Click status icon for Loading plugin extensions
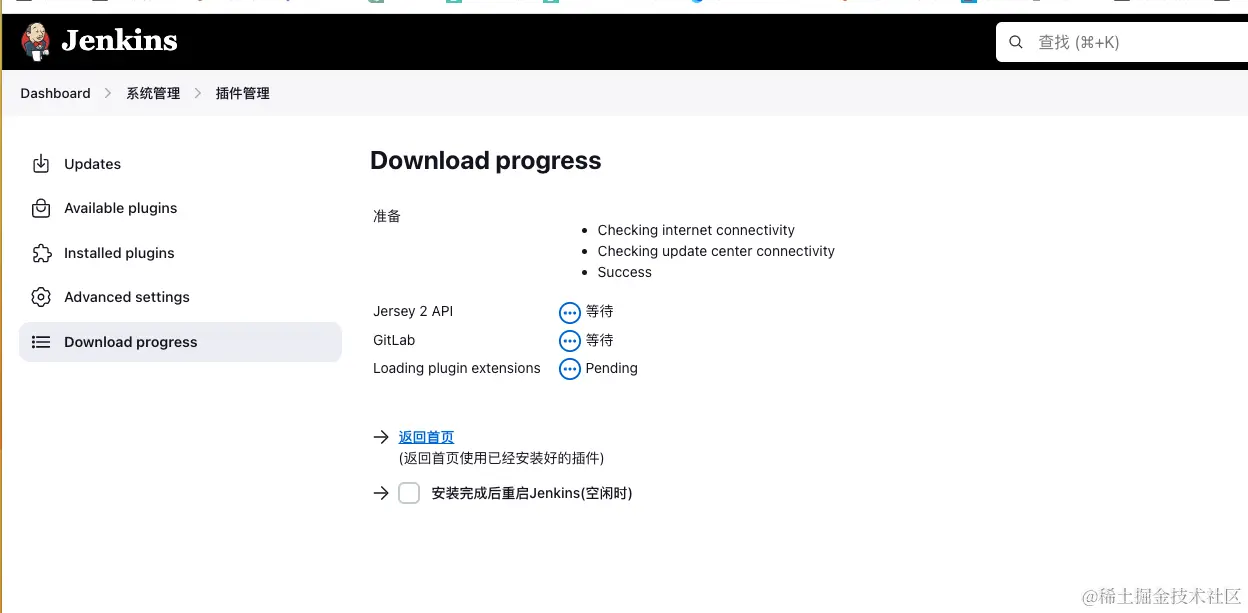The height and width of the screenshot is (613, 1248). 570,369
